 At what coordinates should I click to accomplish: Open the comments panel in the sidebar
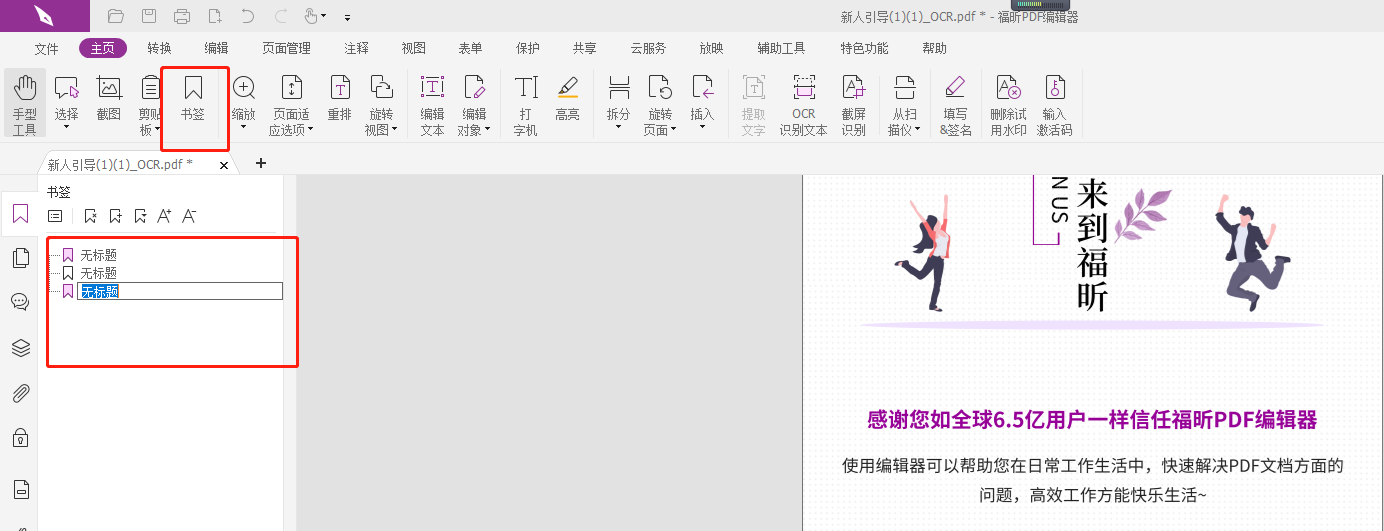(x=20, y=302)
